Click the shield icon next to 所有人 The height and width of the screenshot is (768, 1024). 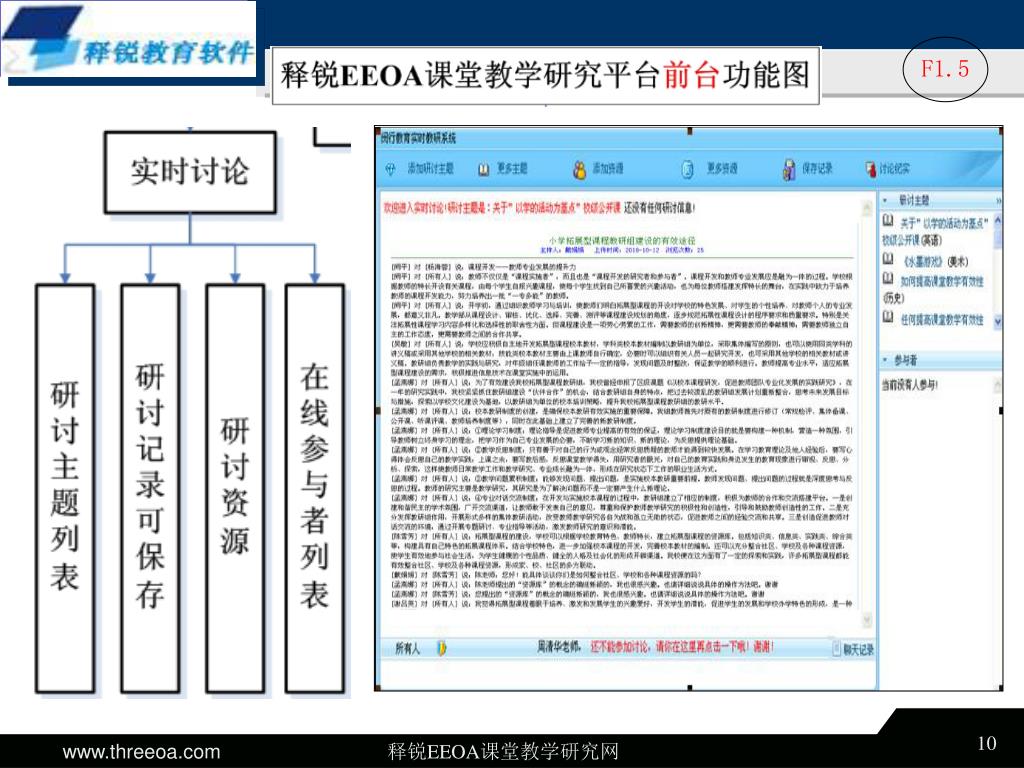442,648
